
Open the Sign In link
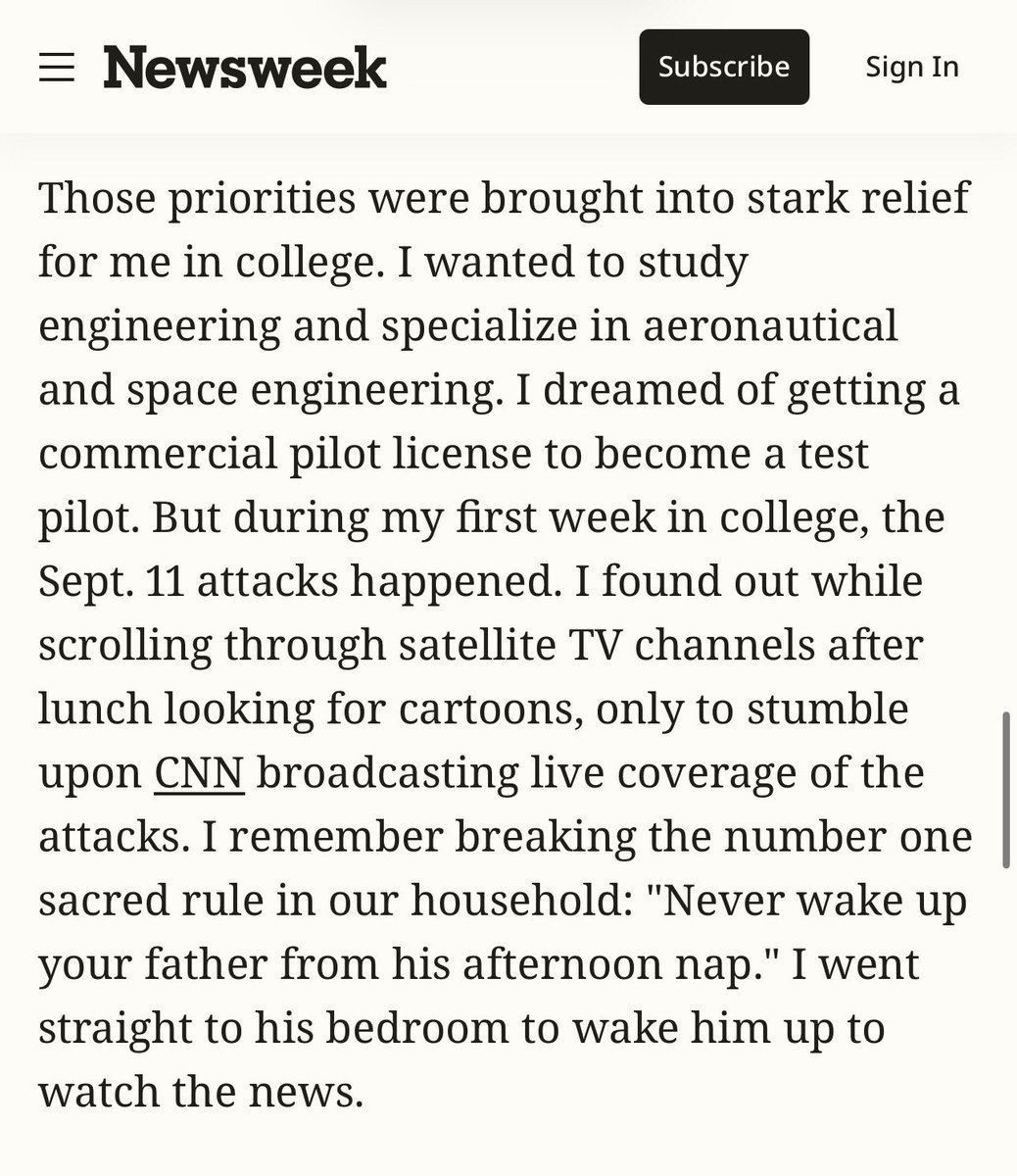click(912, 67)
